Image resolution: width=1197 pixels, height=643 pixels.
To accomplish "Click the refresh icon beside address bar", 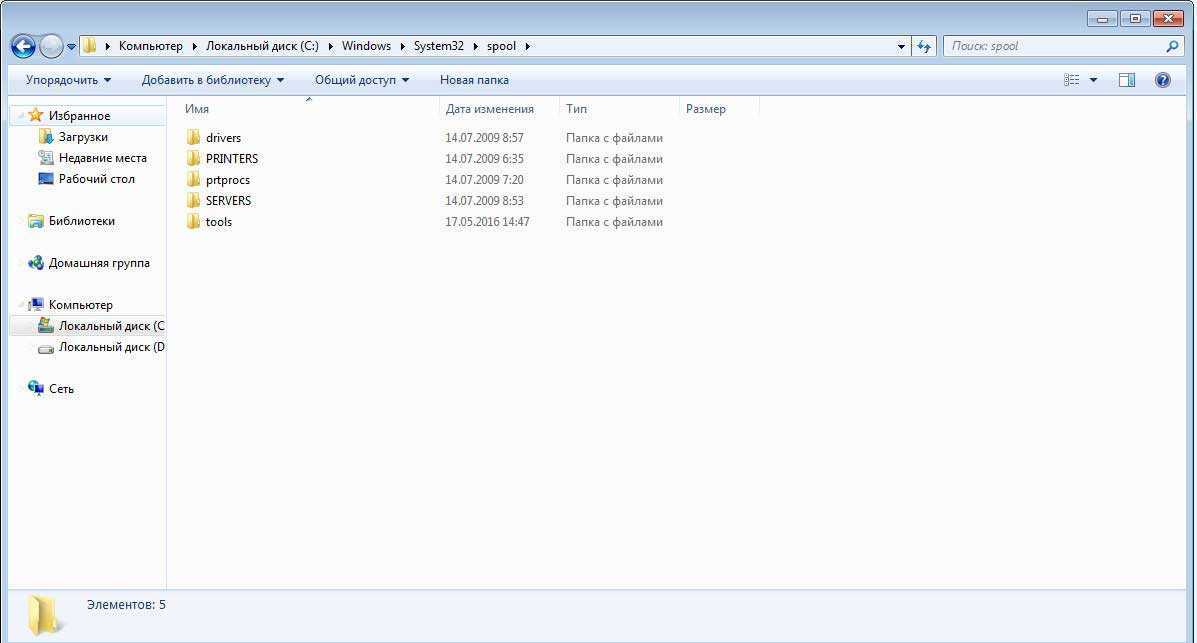I will (x=924, y=47).
